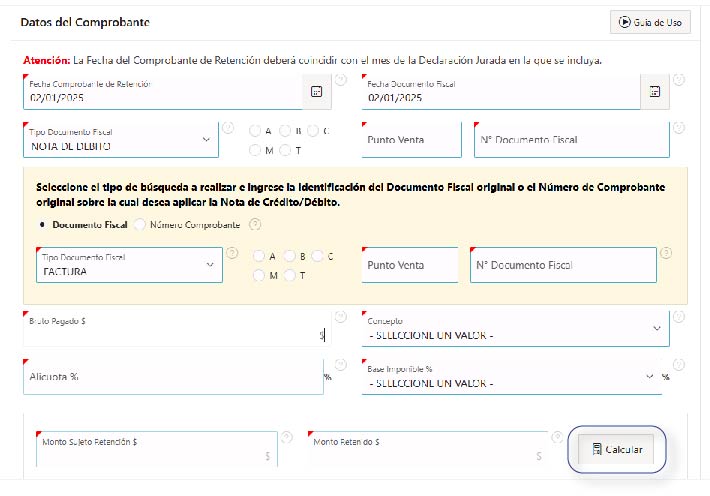Select letter A for Nota de Débito
The height and width of the screenshot is (496, 710).
point(255,131)
